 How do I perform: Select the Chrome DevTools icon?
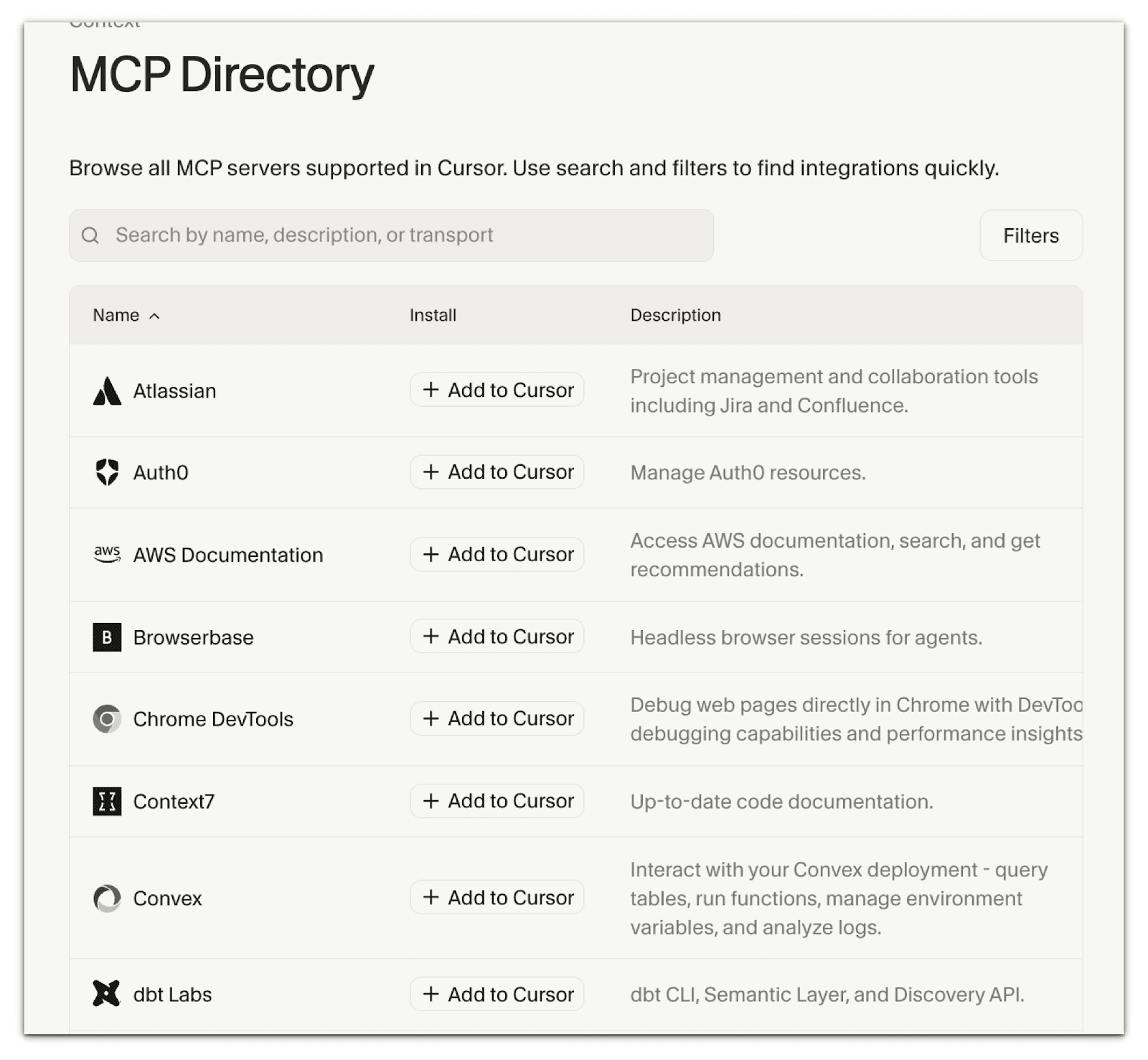[x=106, y=718]
